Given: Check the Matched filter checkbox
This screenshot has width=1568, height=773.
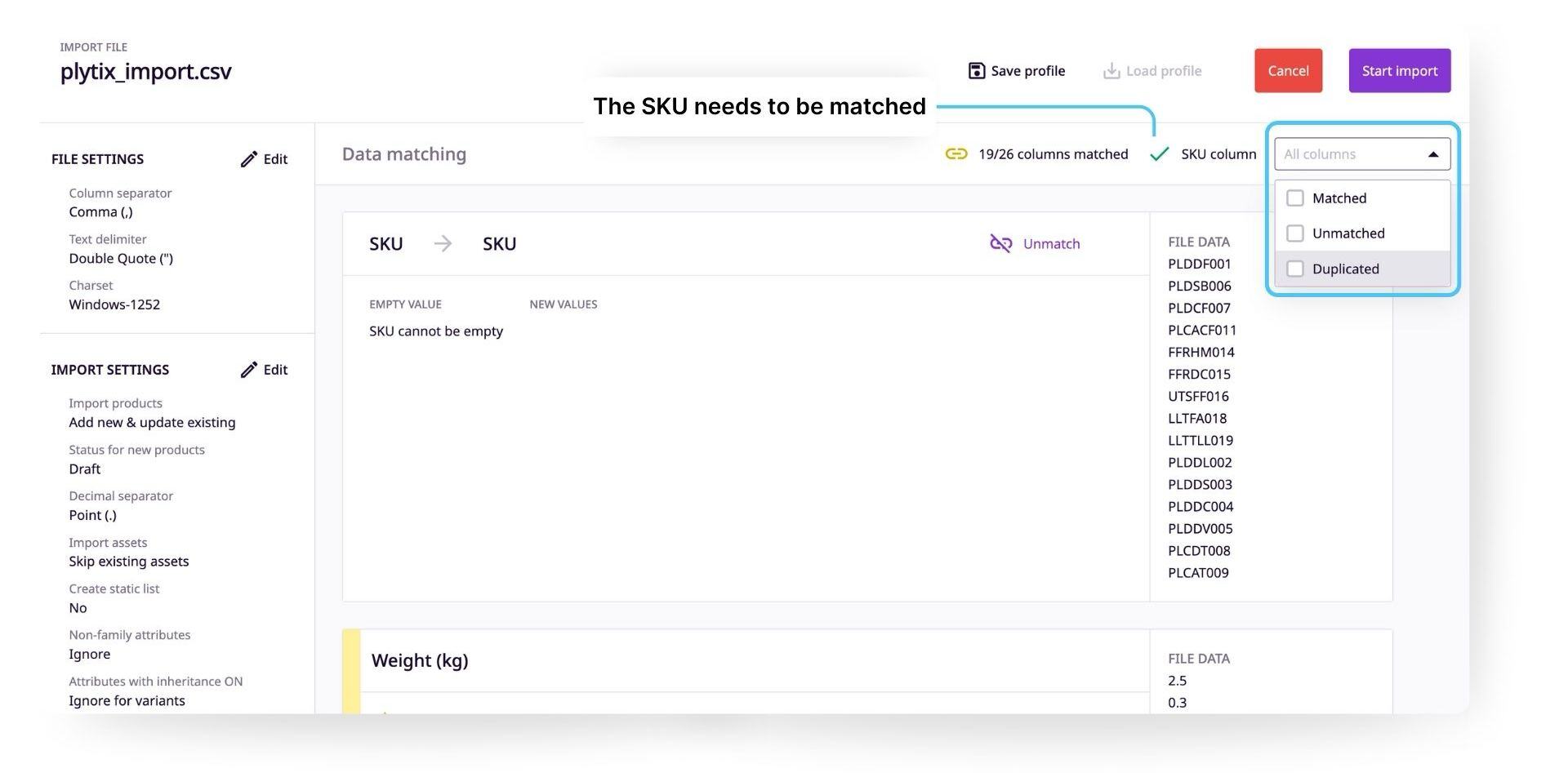Looking at the screenshot, I should 1295,198.
